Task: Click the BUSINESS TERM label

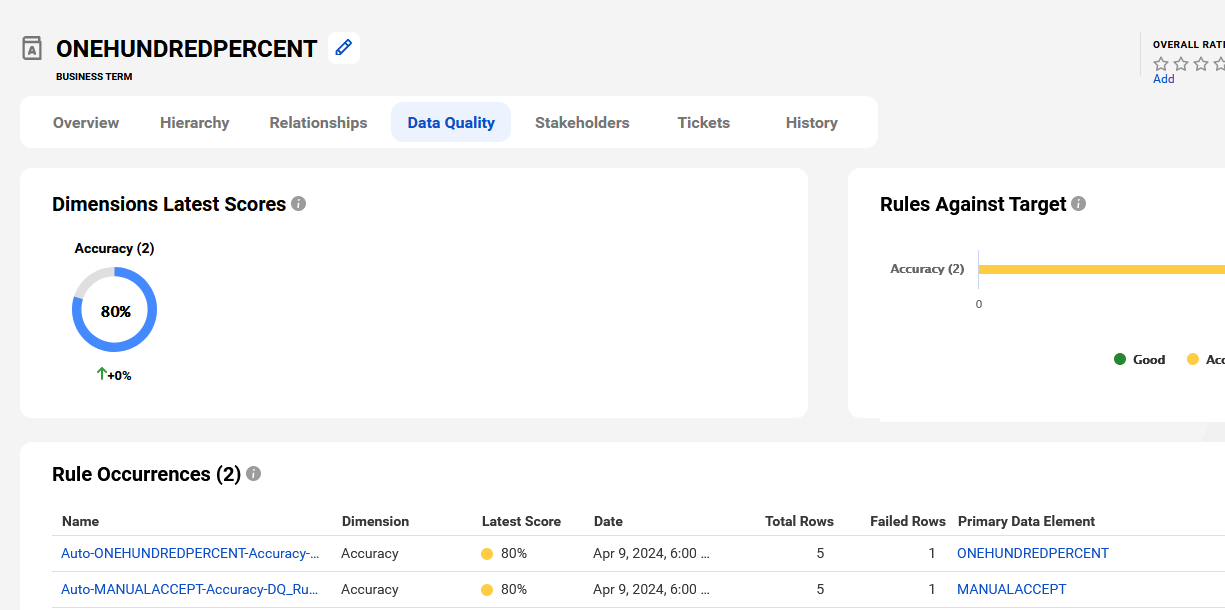Action: coord(94,76)
